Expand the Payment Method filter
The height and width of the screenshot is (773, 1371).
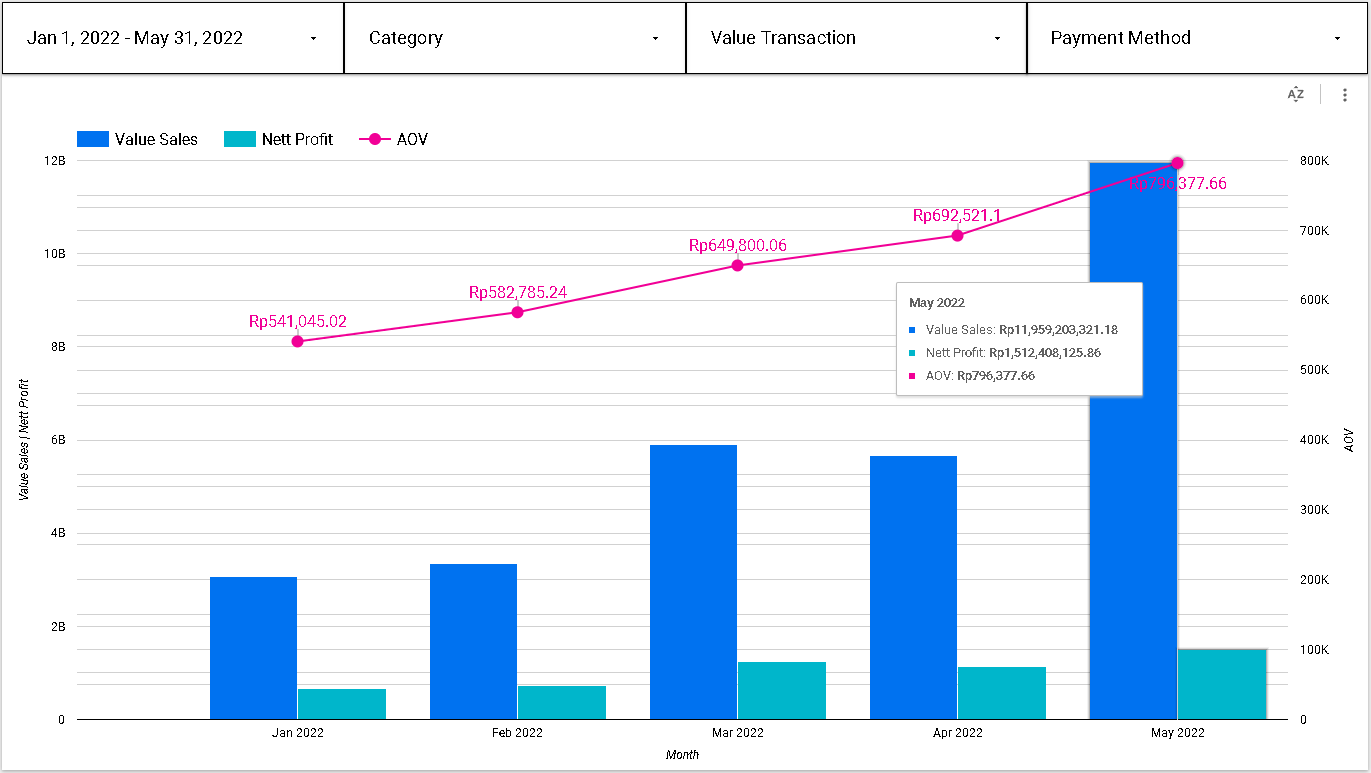1197,38
